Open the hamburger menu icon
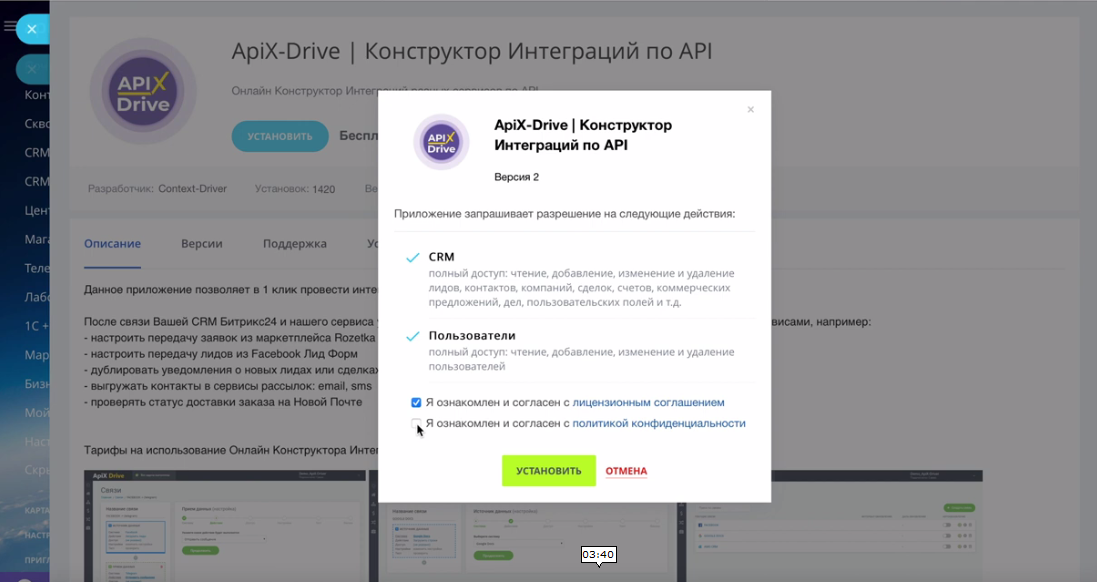This screenshot has height=582, width=1097. [x=9, y=27]
